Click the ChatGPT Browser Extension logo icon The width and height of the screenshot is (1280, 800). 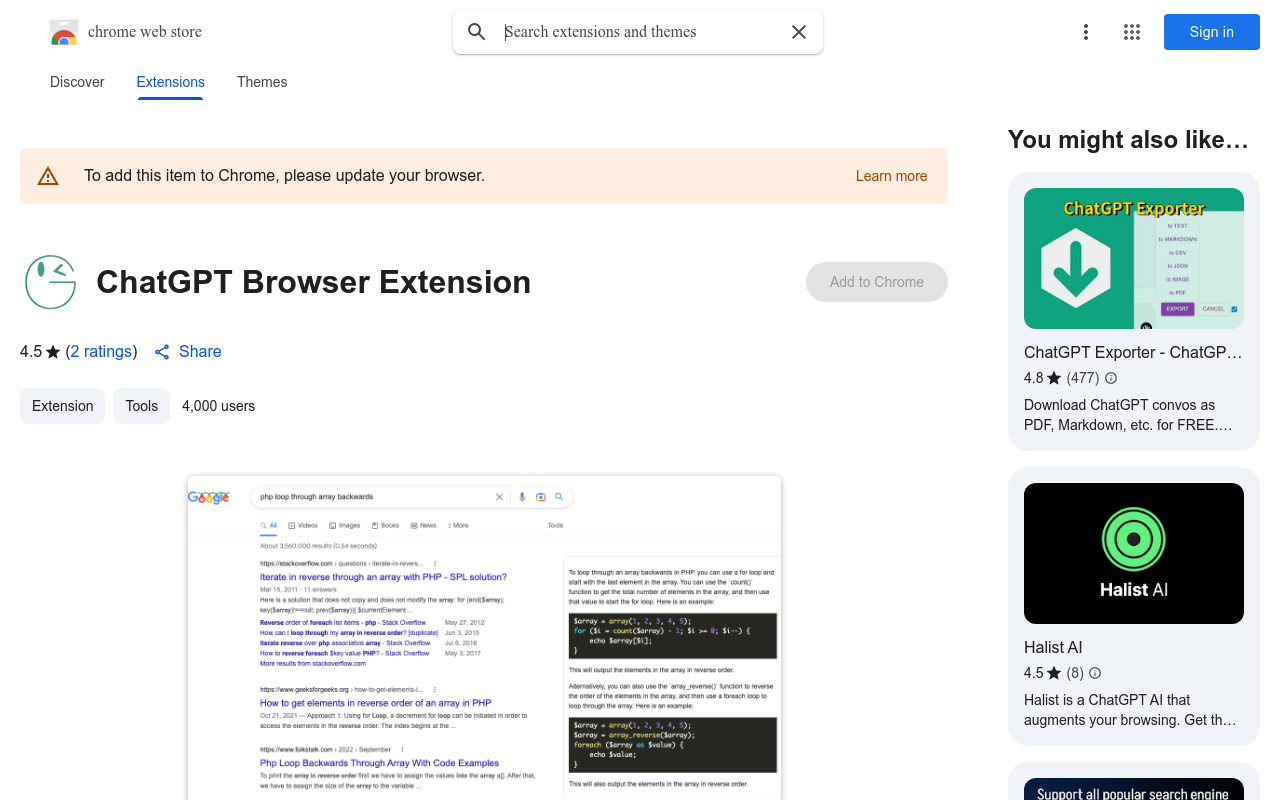pyautogui.click(x=50, y=282)
